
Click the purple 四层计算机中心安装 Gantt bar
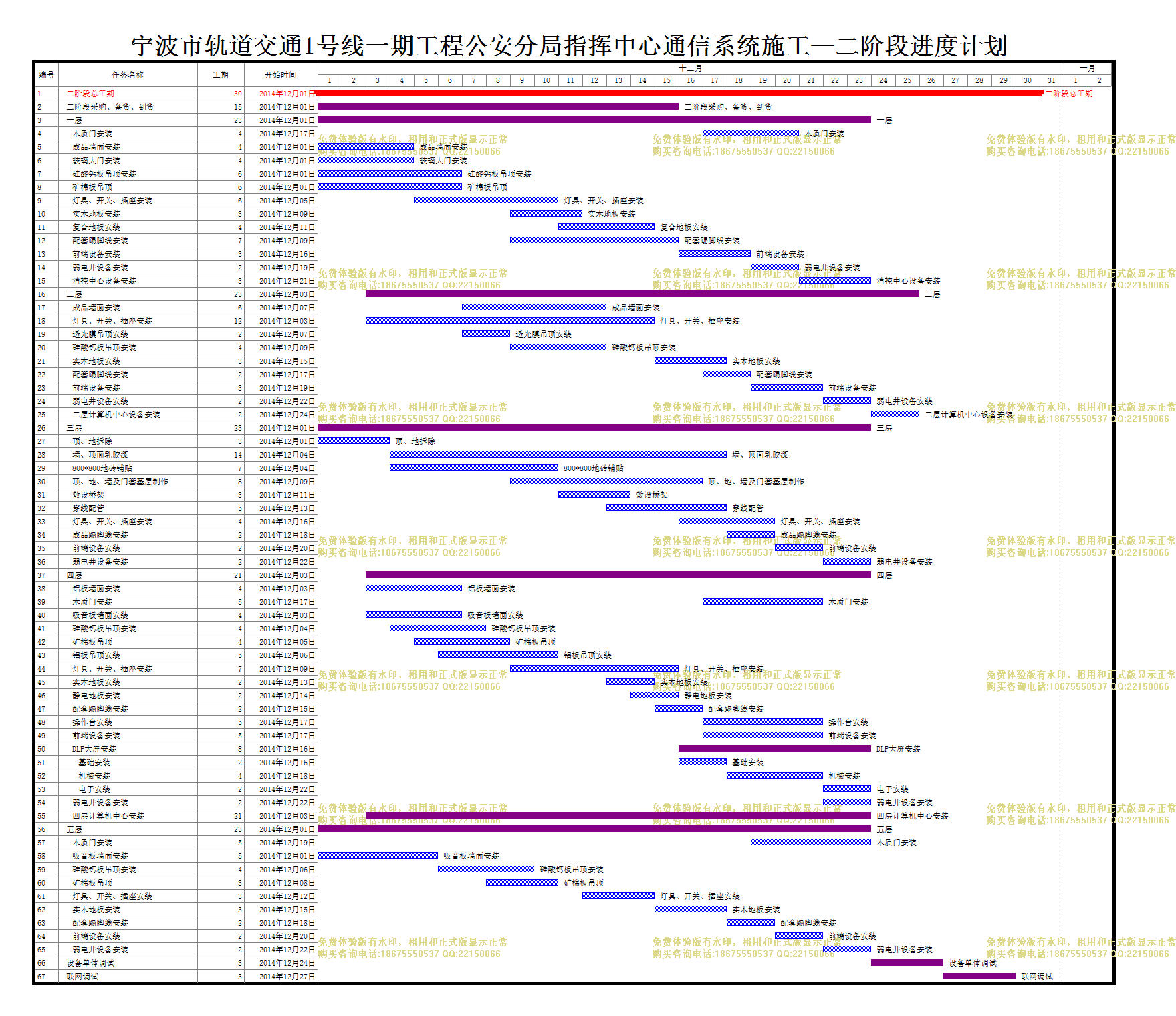point(618,815)
